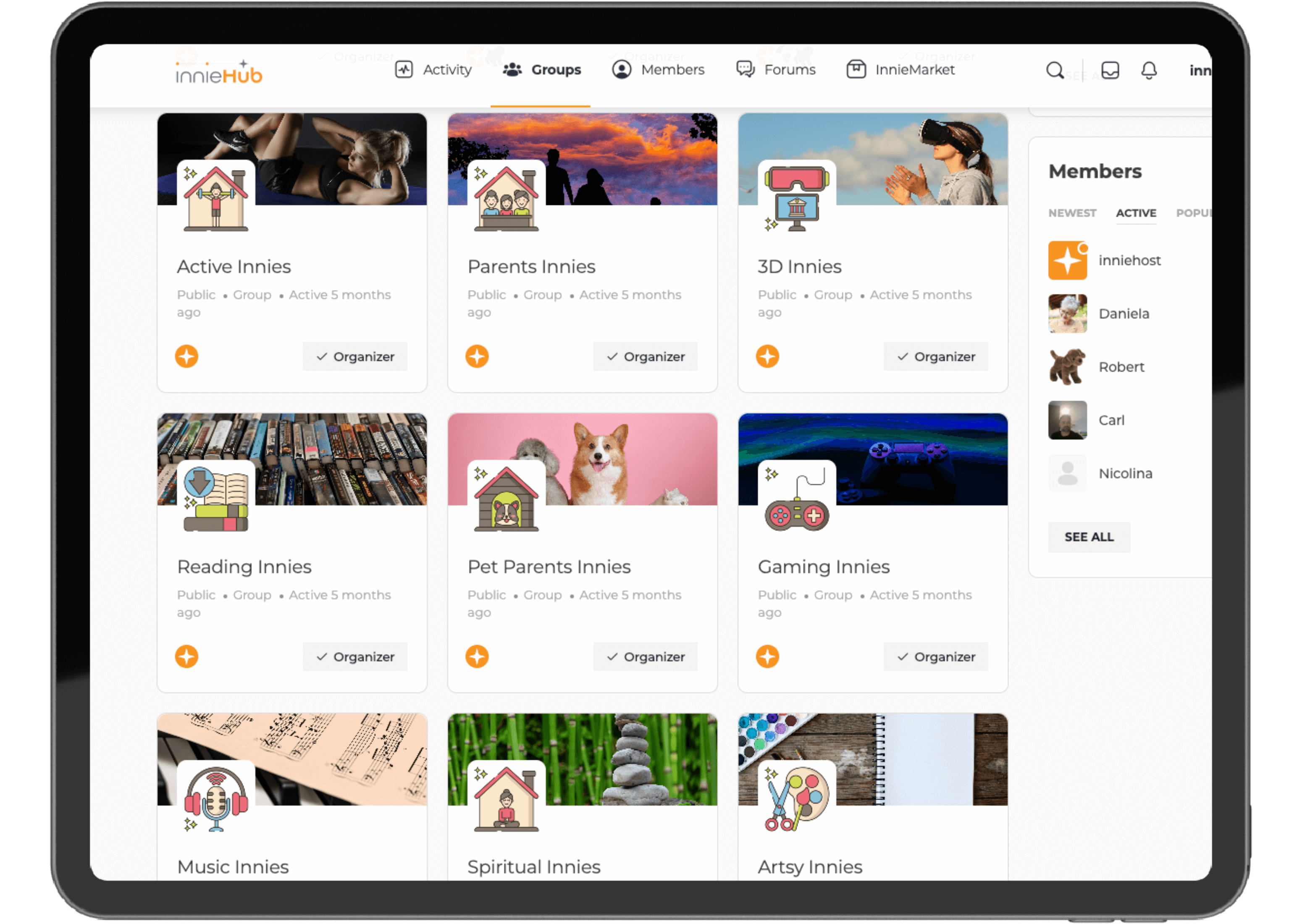Viewport: 1302px width, 924px height.
Task: Click Organizer button on Gaming Innies card
Action: 935,656
